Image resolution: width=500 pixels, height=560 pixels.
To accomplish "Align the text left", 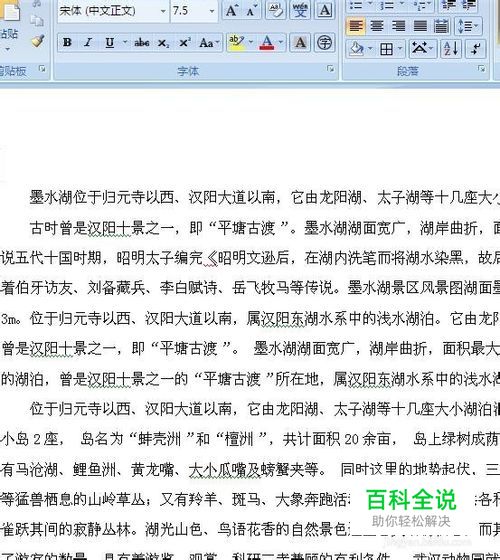I will pyautogui.click(x=356, y=26).
